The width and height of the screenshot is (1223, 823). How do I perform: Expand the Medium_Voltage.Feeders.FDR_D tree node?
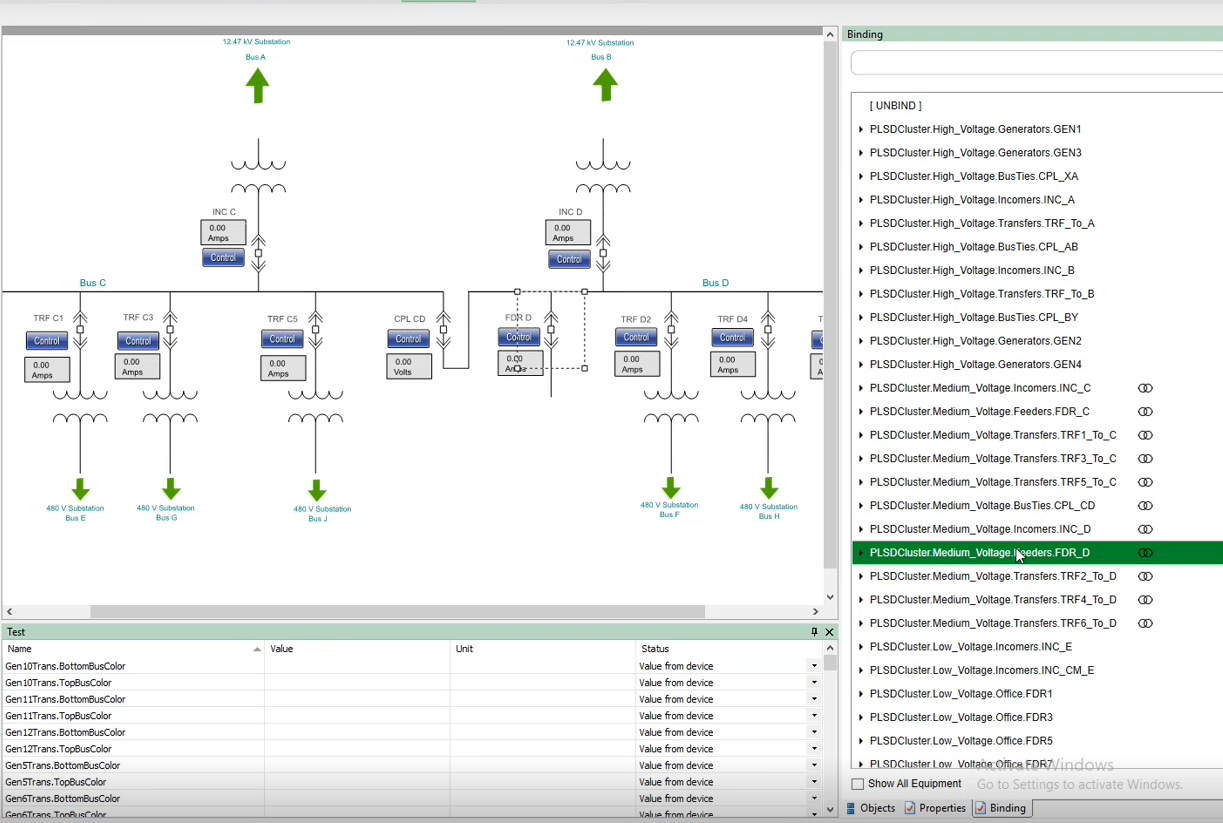[861, 553]
